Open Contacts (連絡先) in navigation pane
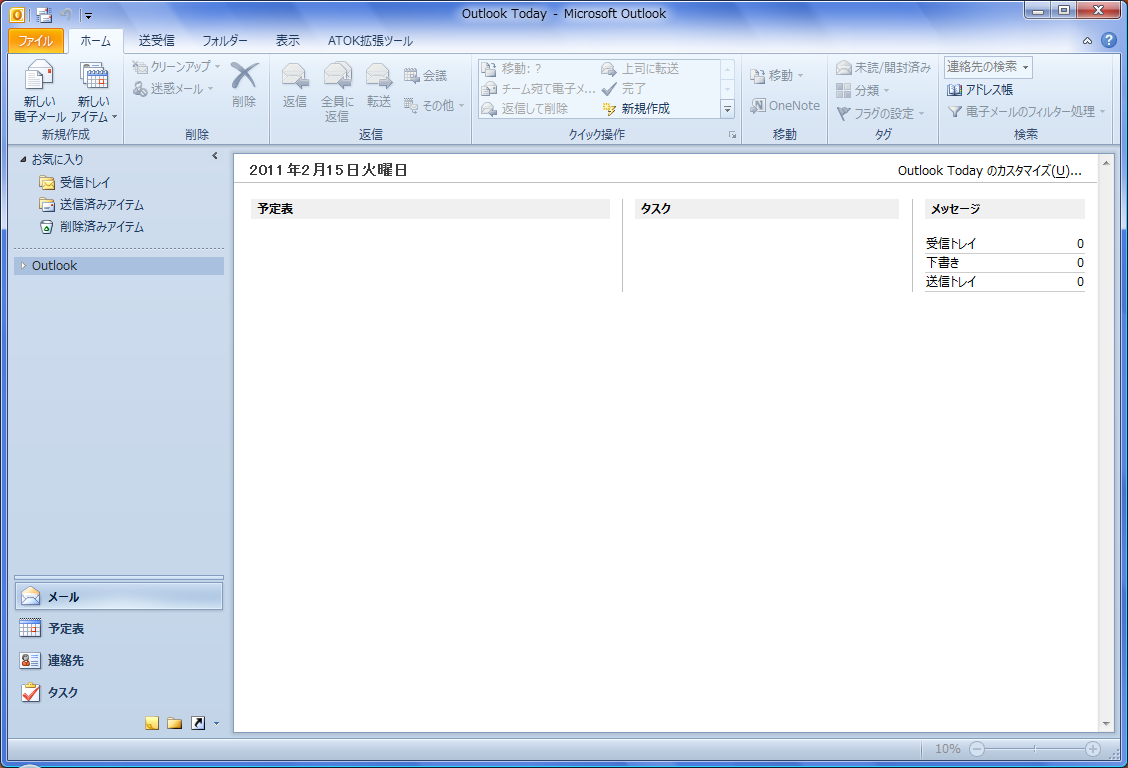 (x=66, y=661)
